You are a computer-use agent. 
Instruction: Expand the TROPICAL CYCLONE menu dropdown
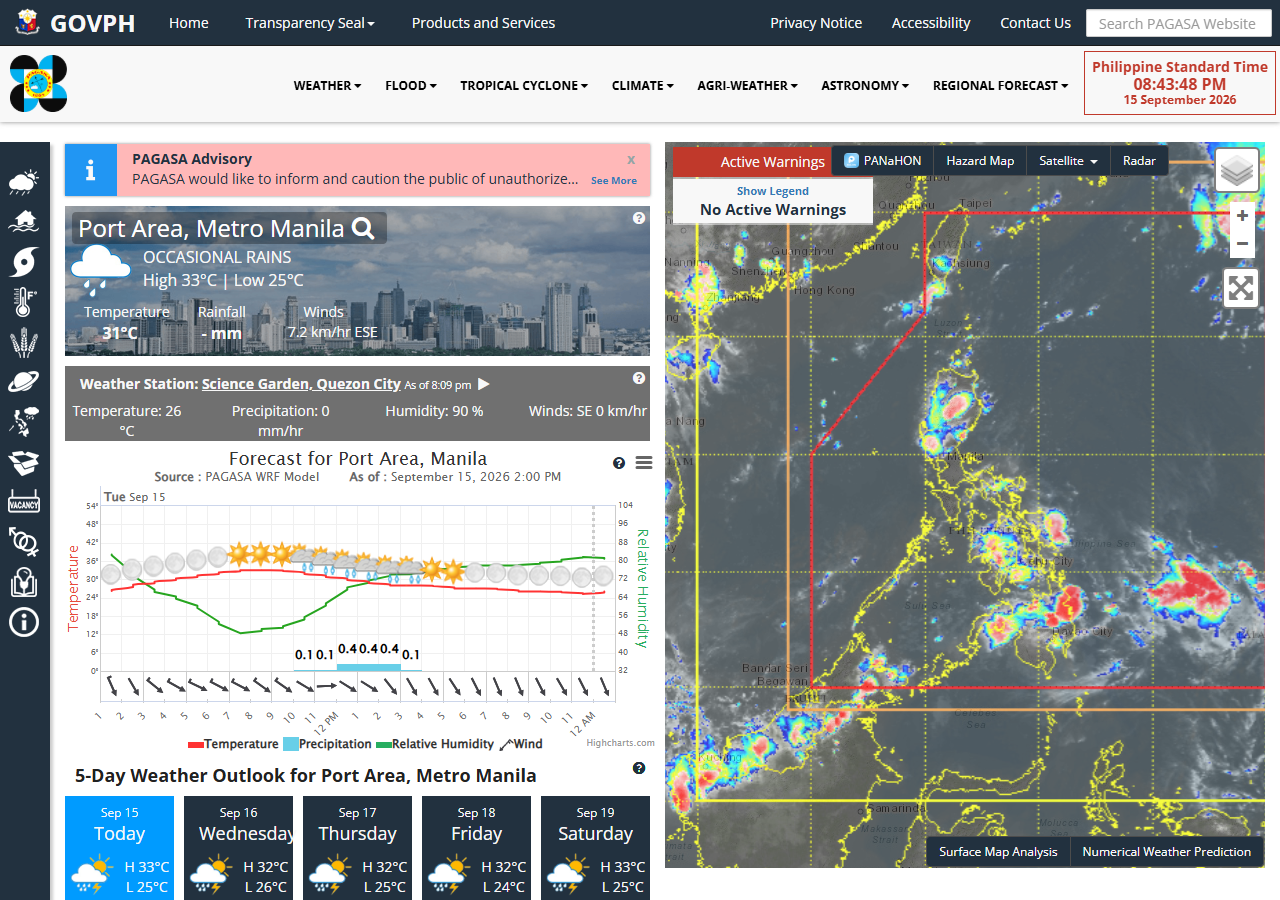[x=524, y=86]
